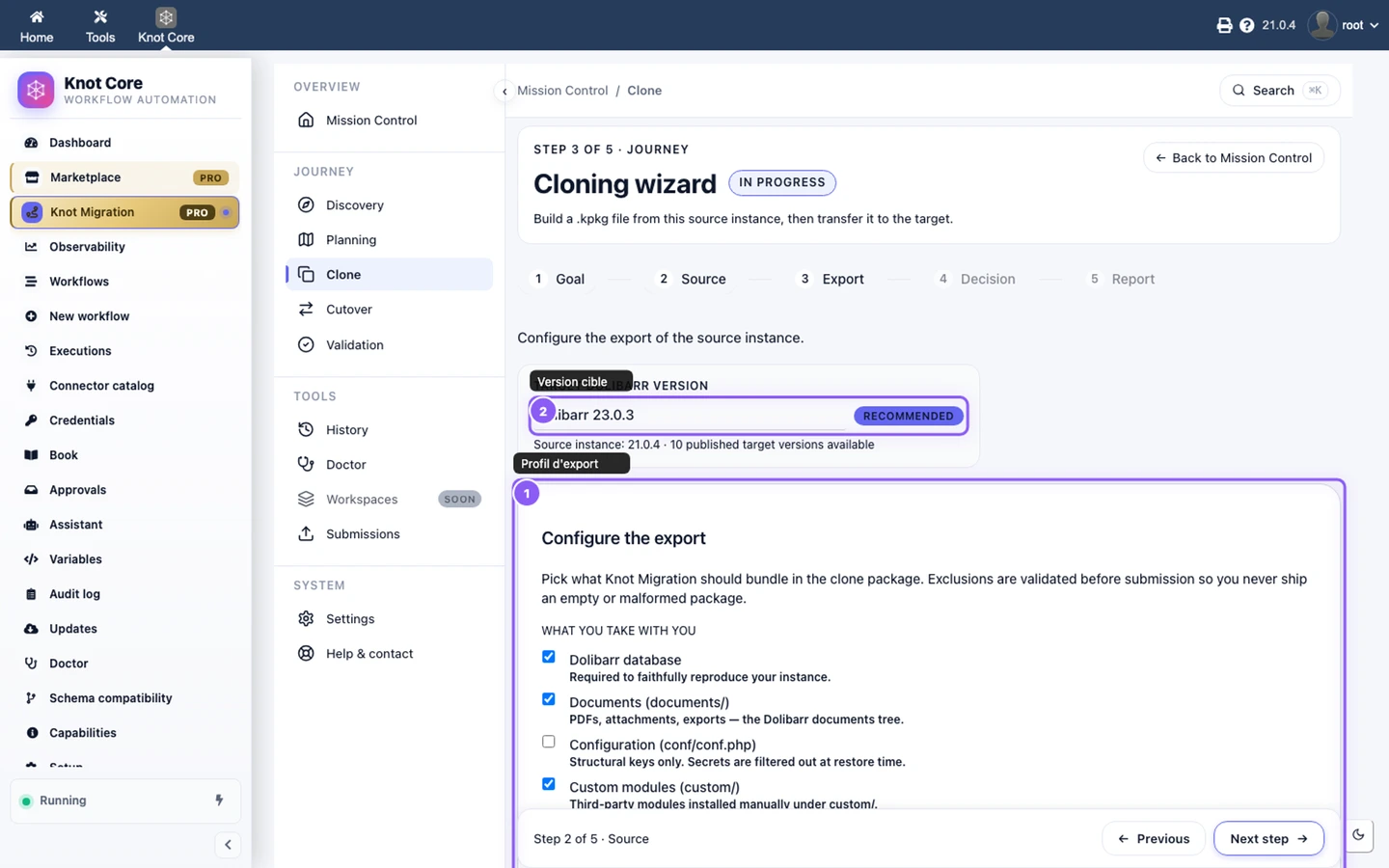Open the root user dropdown menu

[x=1345, y=25]
